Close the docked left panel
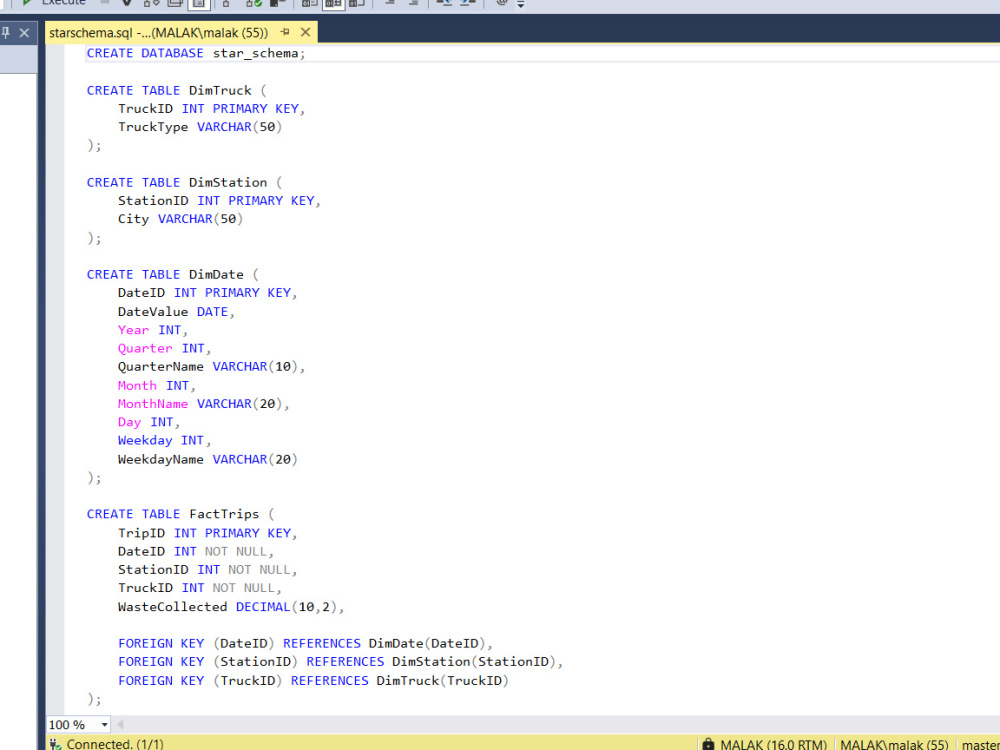 24,33
